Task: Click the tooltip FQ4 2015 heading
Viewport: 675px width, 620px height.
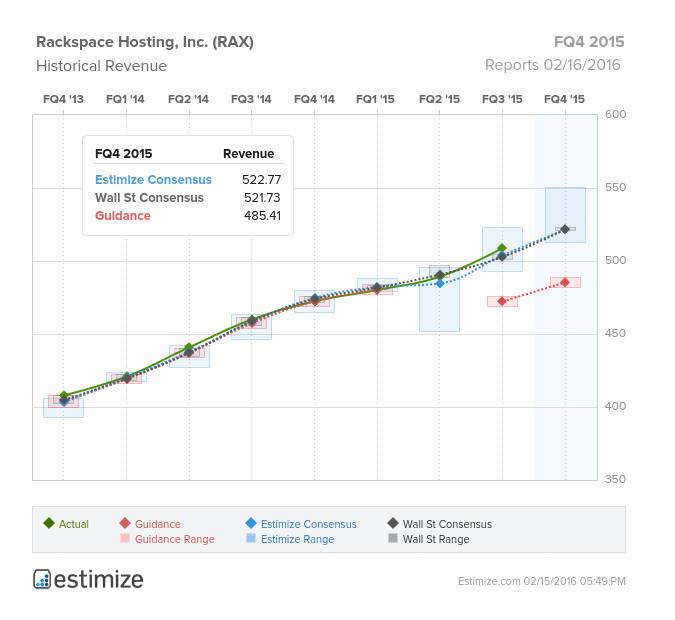Action: pyautogui.click(x=124, y=154)
